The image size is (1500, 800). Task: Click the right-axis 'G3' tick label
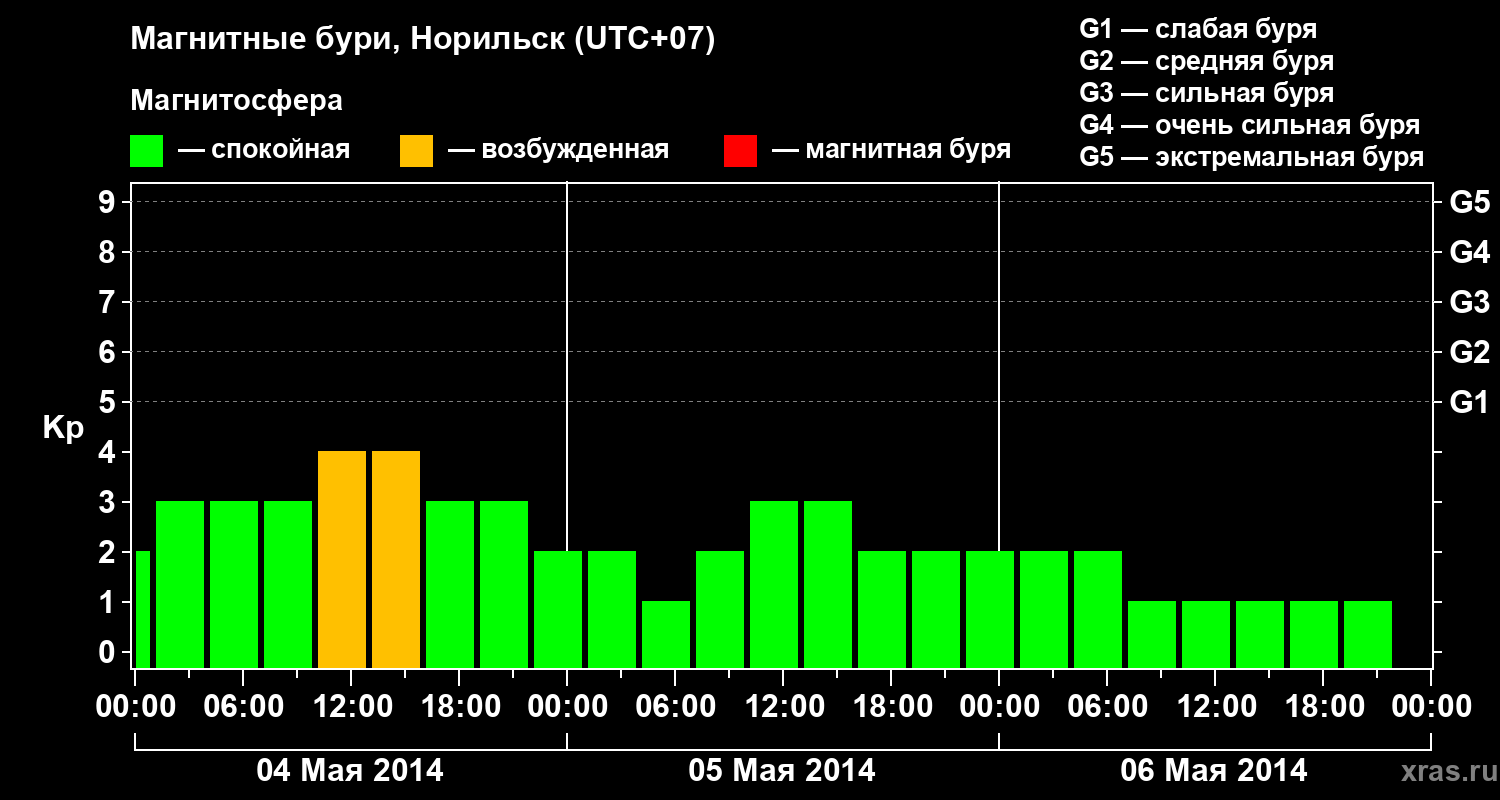[1470, 302]
